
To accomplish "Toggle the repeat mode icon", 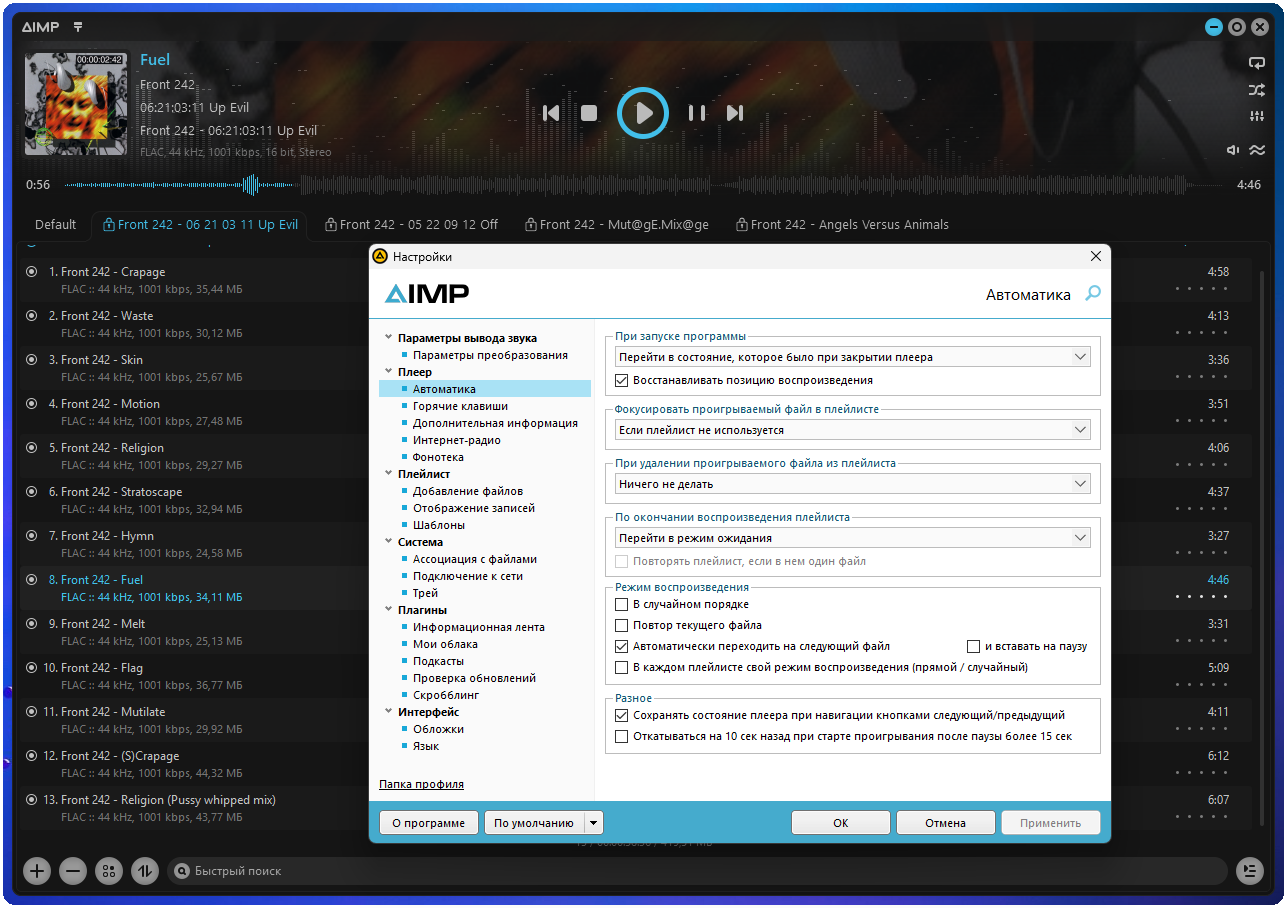I will click(1257, 62).
